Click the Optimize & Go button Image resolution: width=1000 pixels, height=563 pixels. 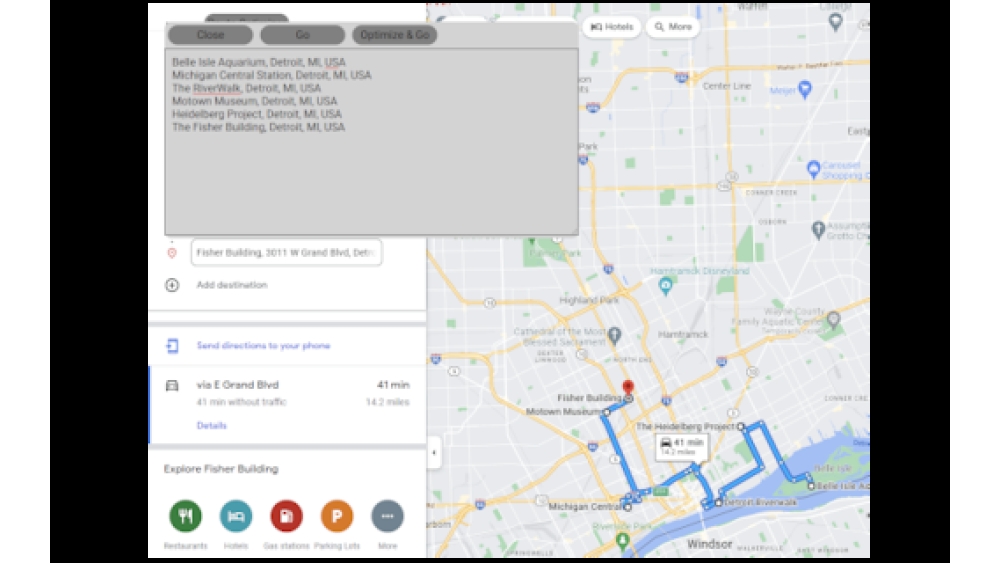(x=395, y=35)
